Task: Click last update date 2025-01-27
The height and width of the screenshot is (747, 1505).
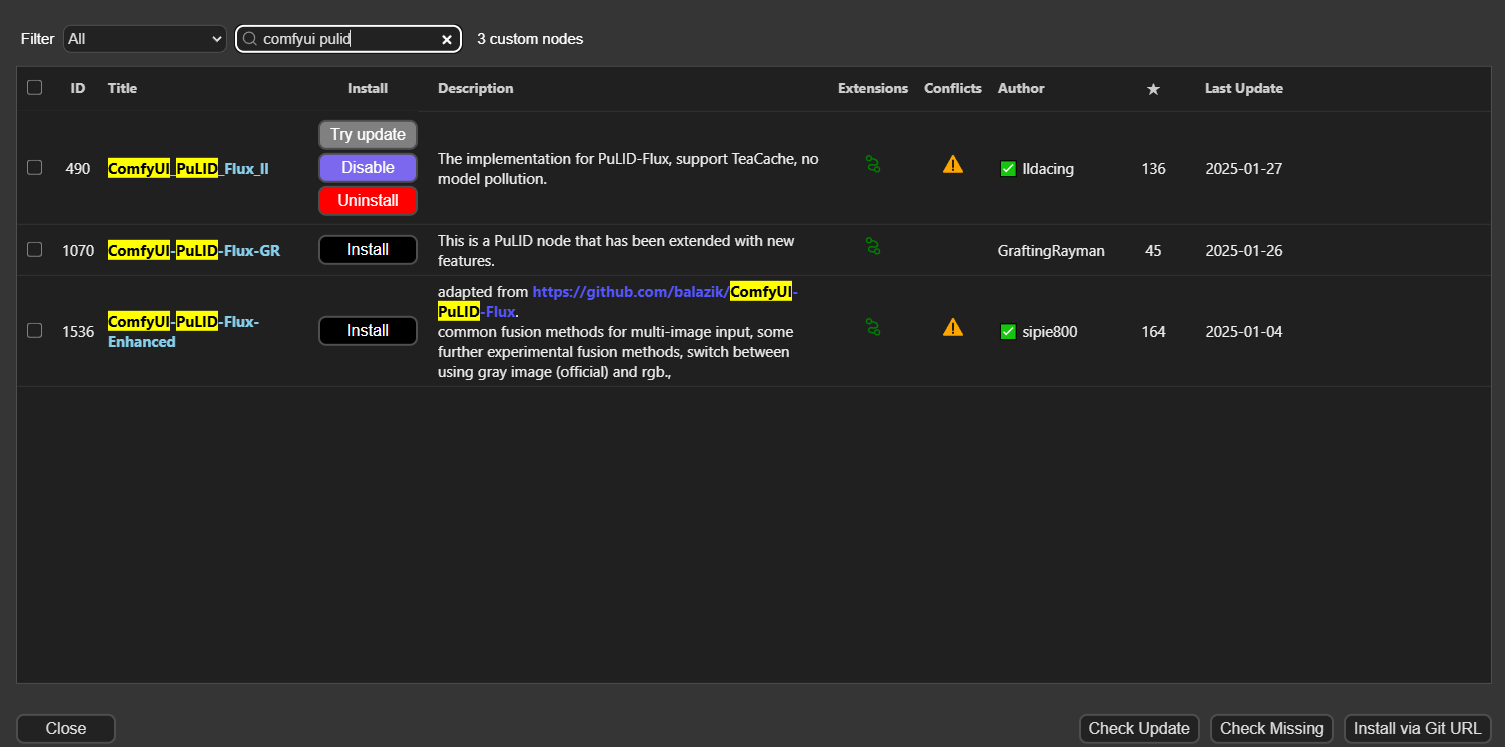Action: pos(1243,169)
